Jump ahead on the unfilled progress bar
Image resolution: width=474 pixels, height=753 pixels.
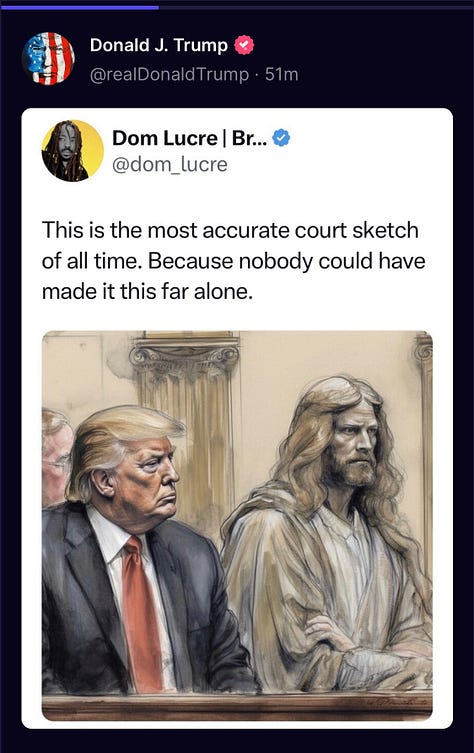[x=316, y=7]
